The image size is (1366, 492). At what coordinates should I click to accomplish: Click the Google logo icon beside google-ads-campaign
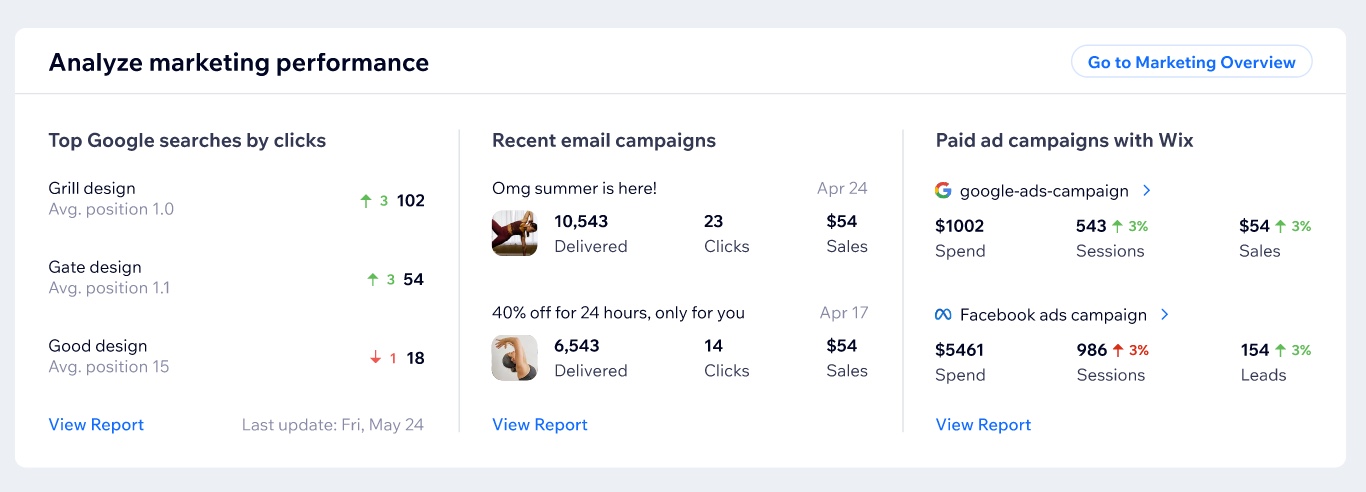coord(943,190)
